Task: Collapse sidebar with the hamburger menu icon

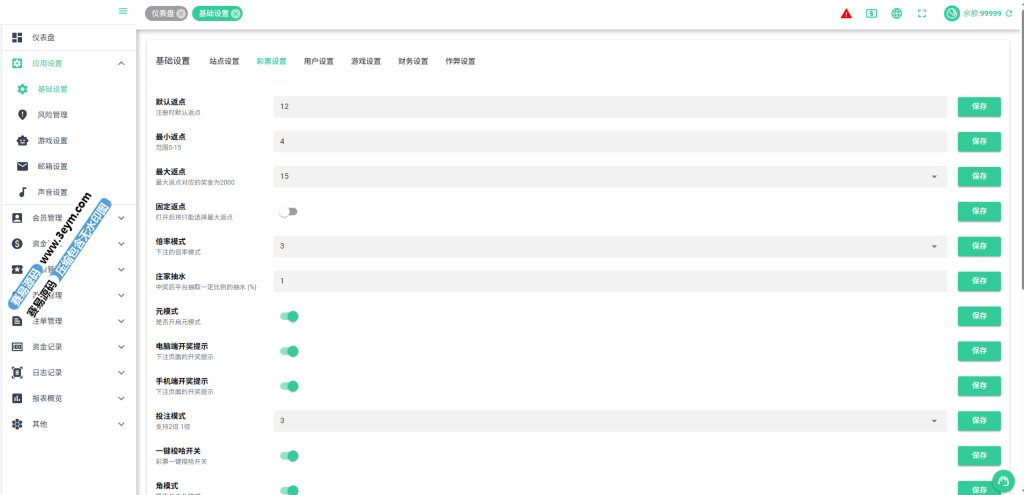Action: [x=123, y=11]
